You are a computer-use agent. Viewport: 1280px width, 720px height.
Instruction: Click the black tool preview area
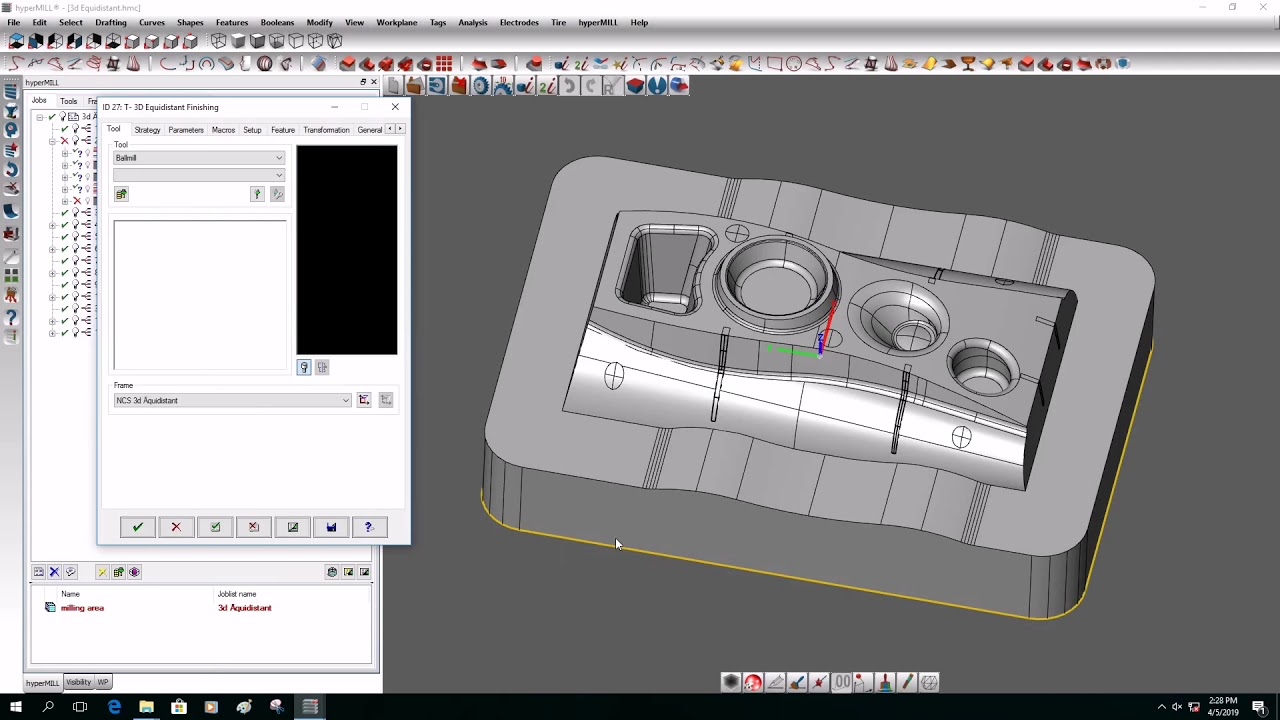(347, 250)
